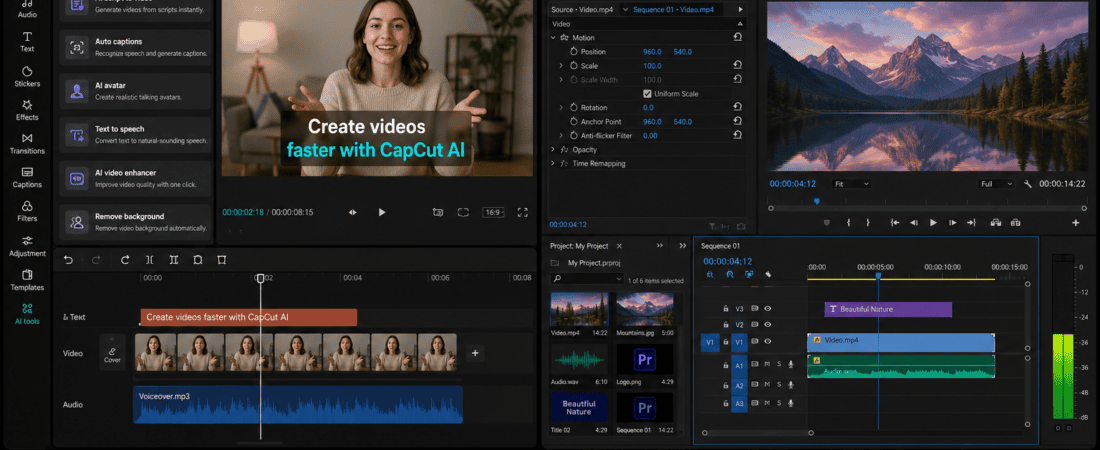The height and width of the screenshot is (450, 1100).
Task: Expand the Time Remapping group
Action: pos(554,164)
